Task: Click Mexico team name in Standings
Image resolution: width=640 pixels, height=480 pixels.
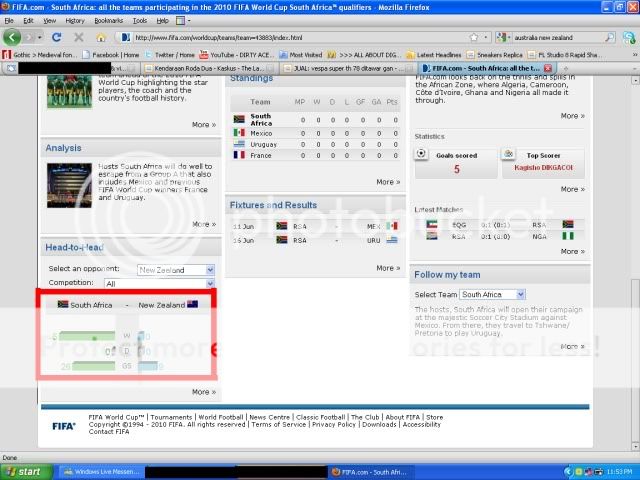Action: pyautogui.click(x=261, y=133)
